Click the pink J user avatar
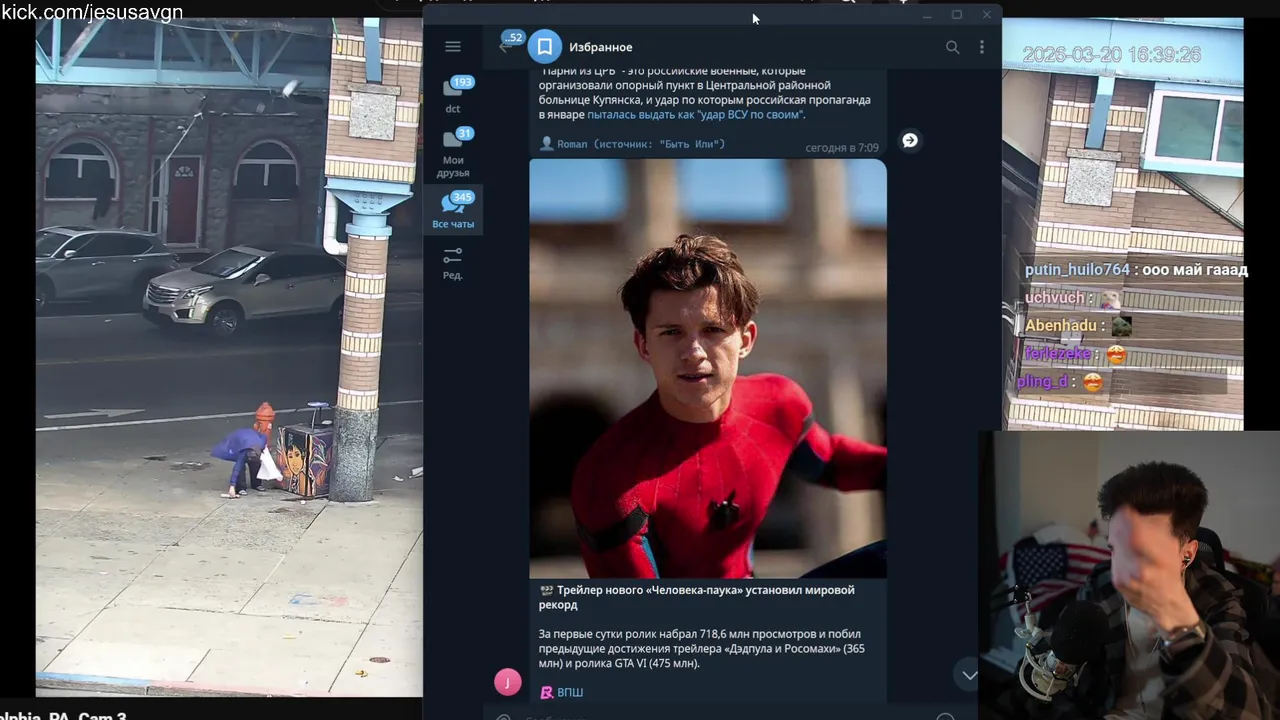This screenshot has width=1280, height=720. 508,682
